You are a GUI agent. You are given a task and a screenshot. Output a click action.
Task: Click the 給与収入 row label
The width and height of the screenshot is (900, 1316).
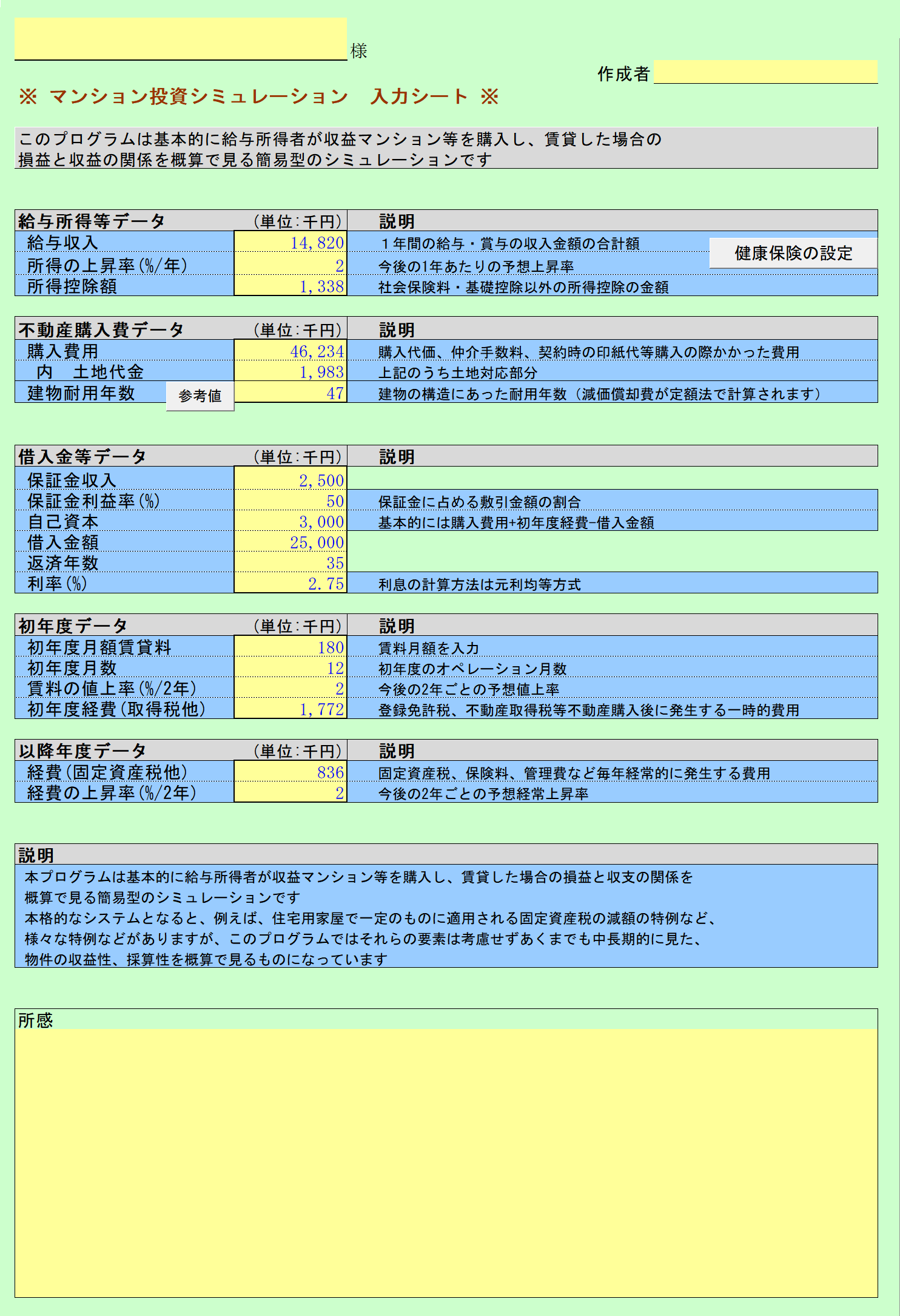tap(62, 243)
